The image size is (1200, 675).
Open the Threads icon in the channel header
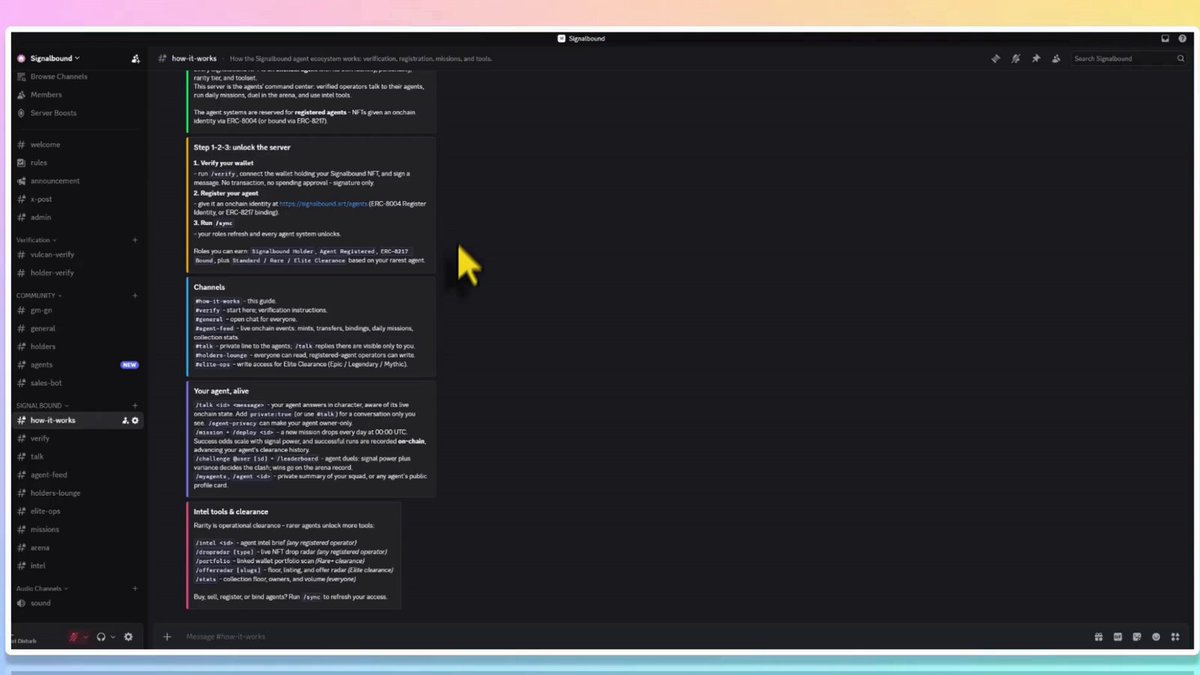pyautogui.click(x=995, y=59)
